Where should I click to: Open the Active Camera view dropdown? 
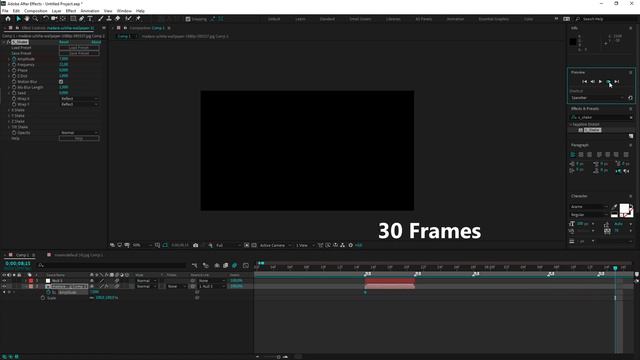(275, 245)
